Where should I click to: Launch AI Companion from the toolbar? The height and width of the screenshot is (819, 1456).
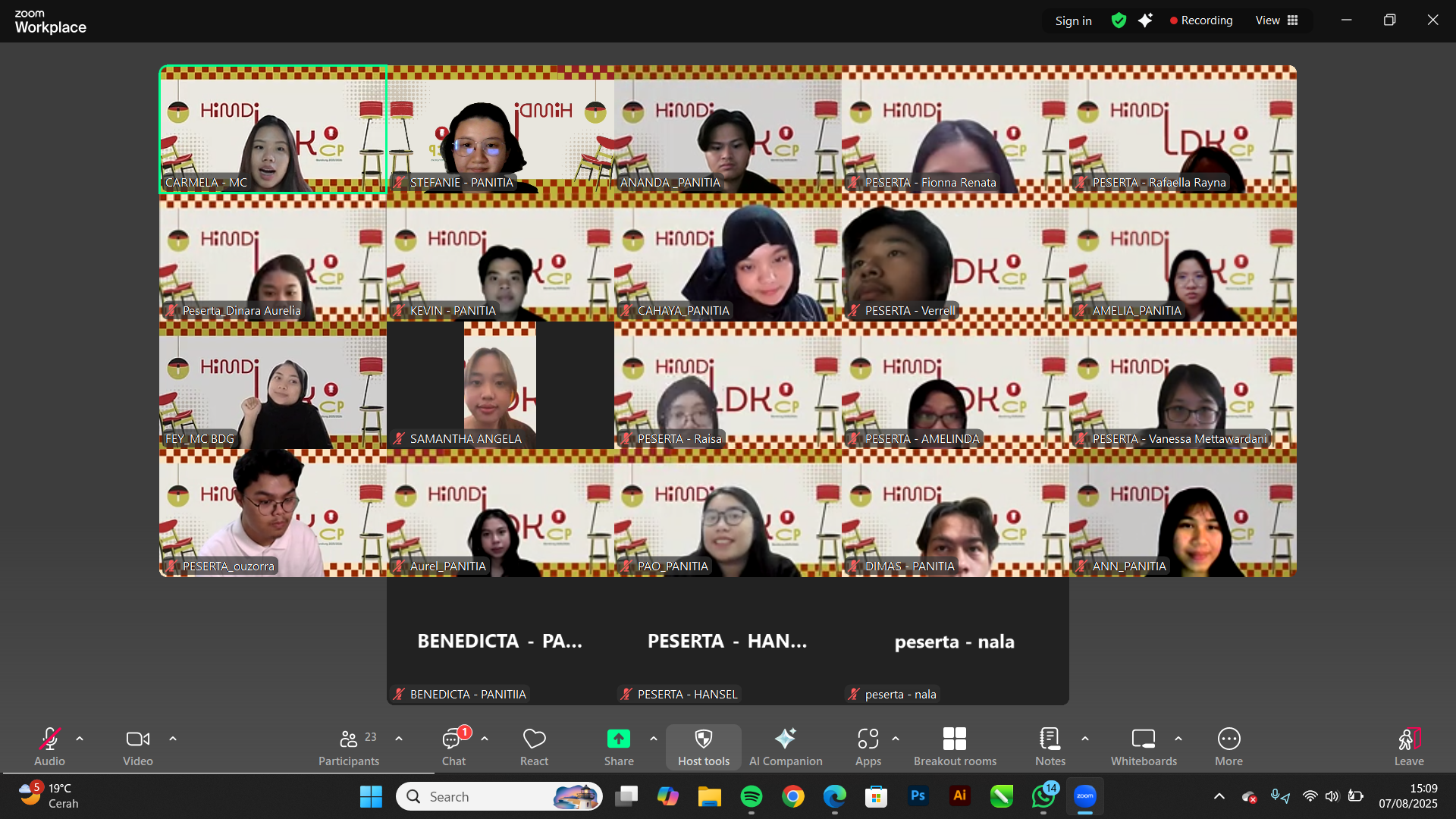click(x=786, y=747)
